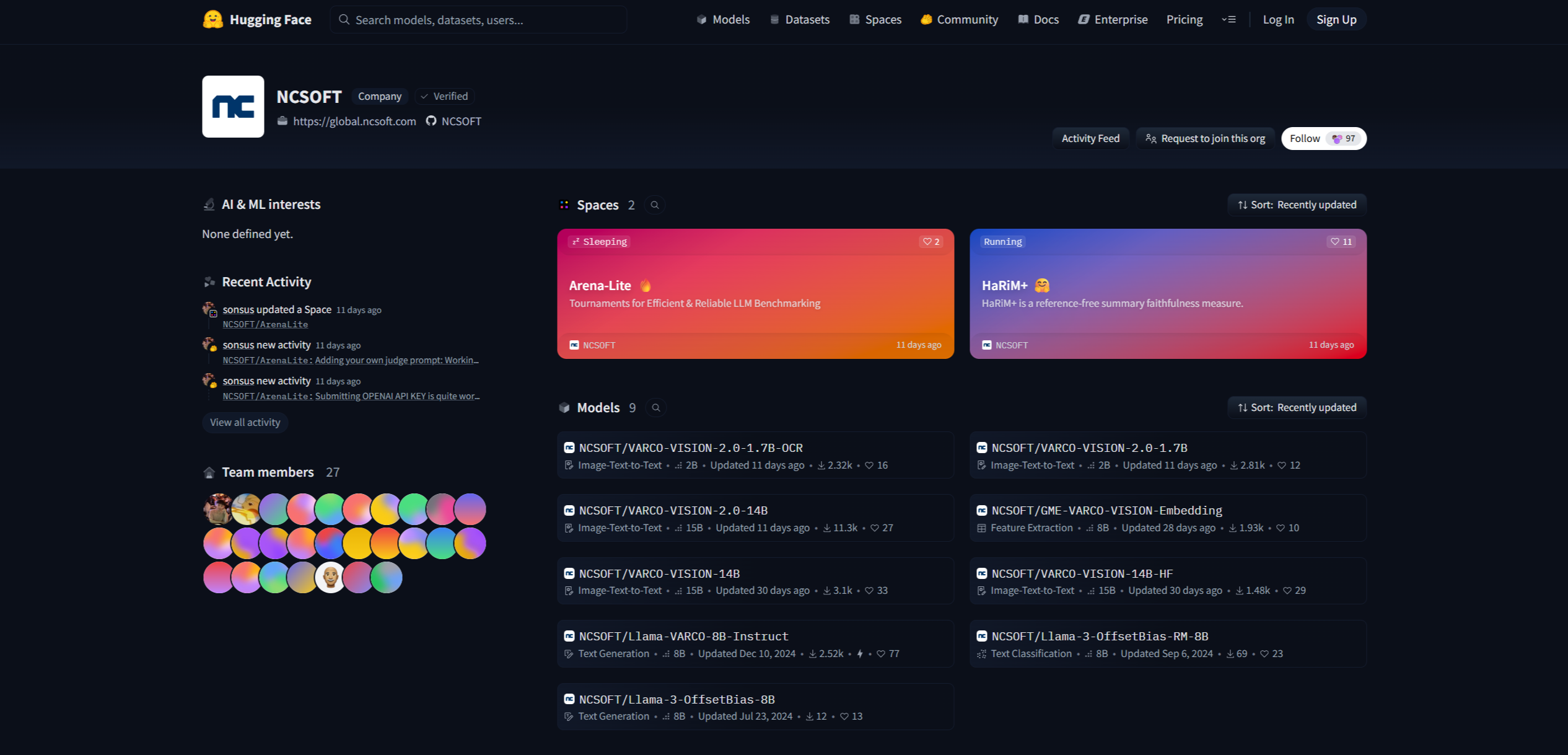Focus the search models, datasets, users field
The height and width of the screenshot is (755, 1568).
coord(478,20)
